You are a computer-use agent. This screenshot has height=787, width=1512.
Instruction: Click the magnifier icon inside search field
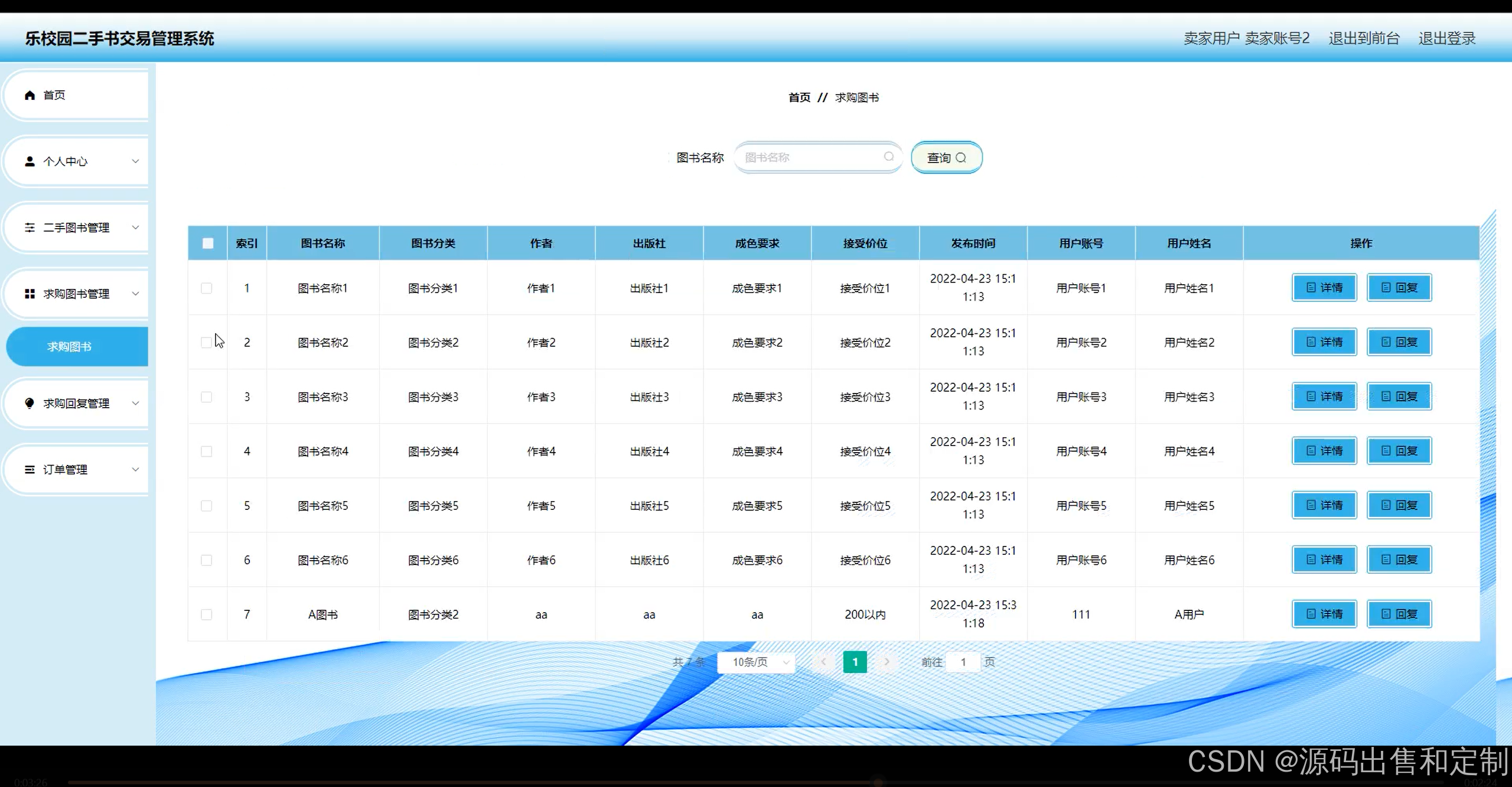click(888, 157)
